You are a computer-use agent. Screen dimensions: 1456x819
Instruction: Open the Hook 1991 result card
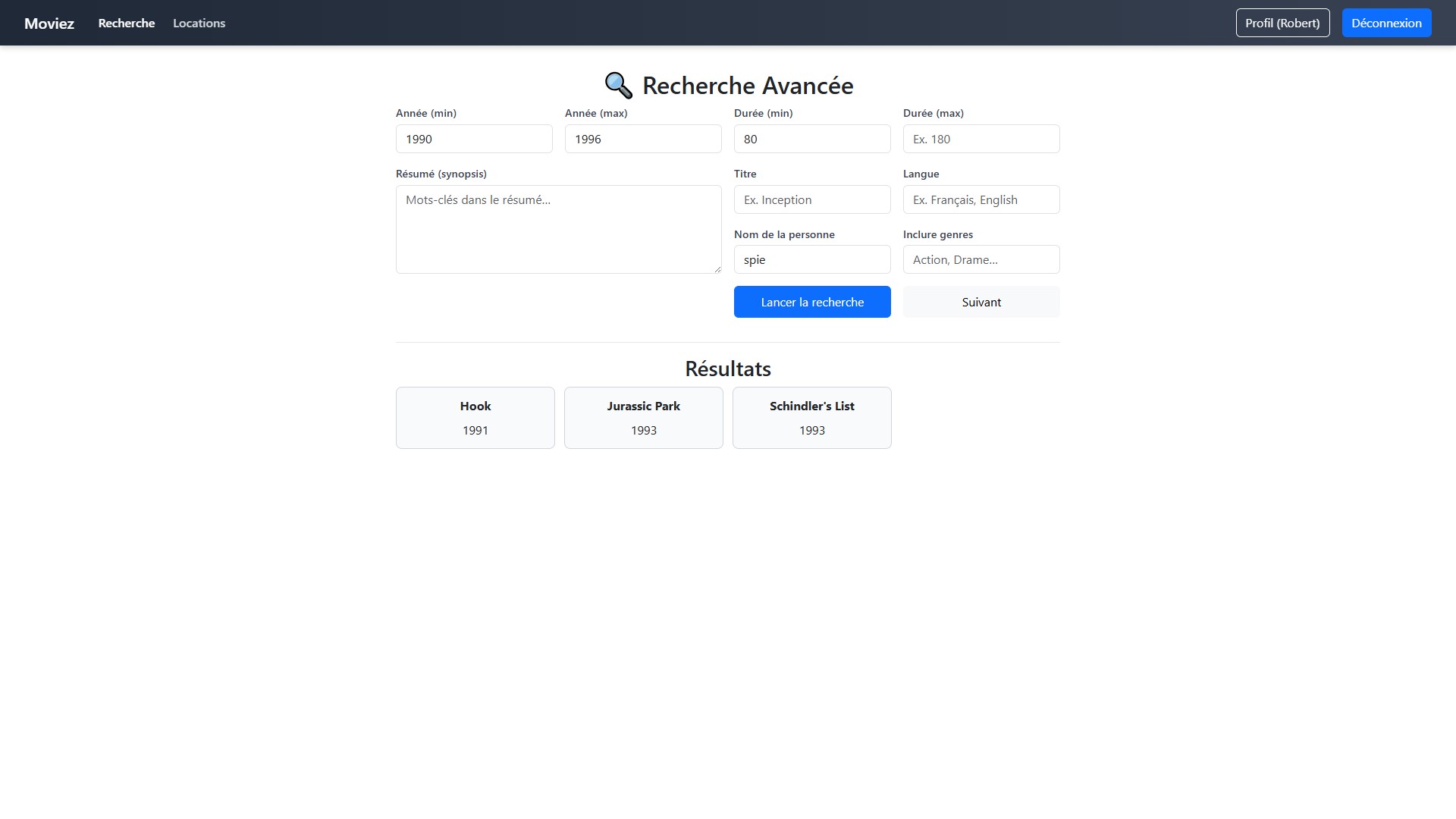475,418
